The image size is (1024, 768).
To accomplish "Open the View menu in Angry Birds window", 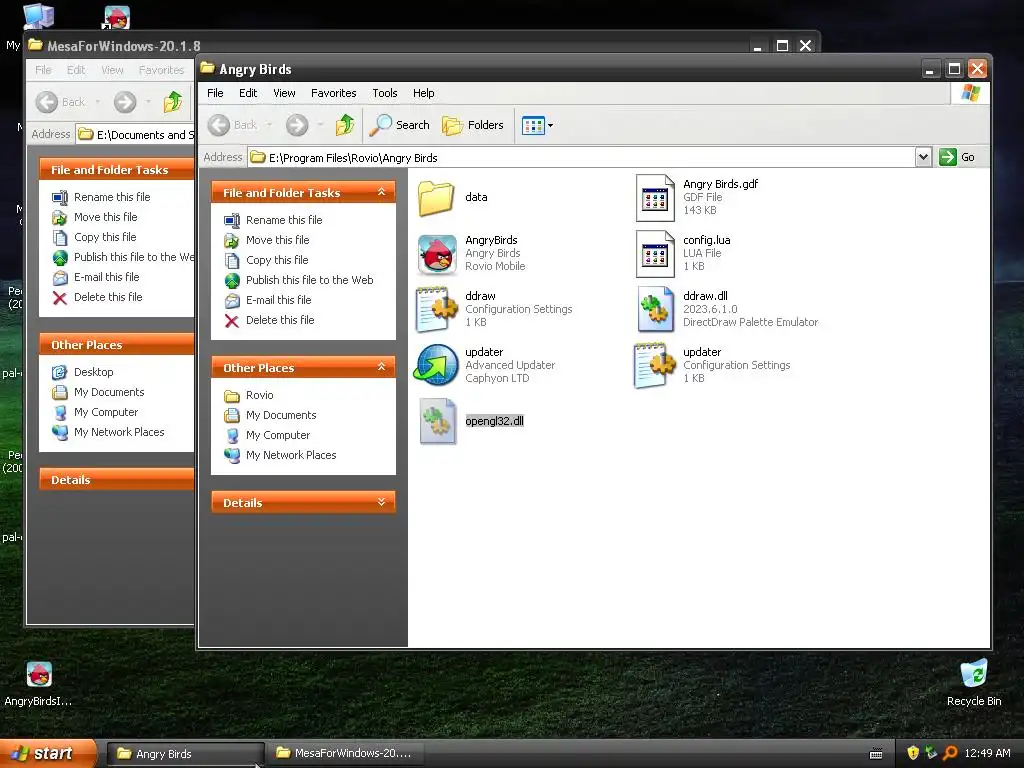I will [x=284, y=93].
